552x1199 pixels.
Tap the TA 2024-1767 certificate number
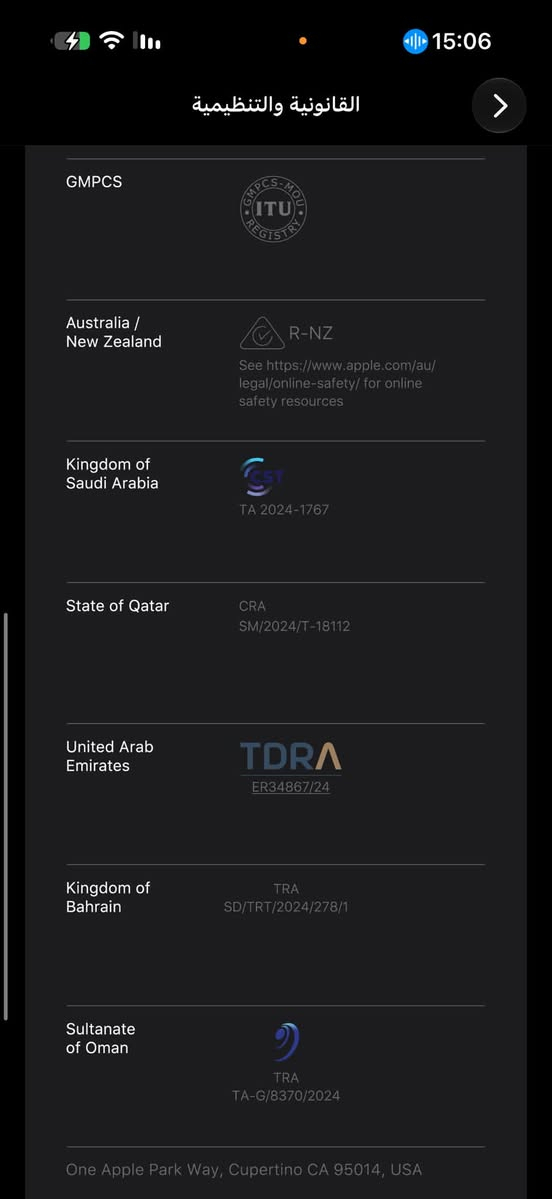click(x=284, y=509)
